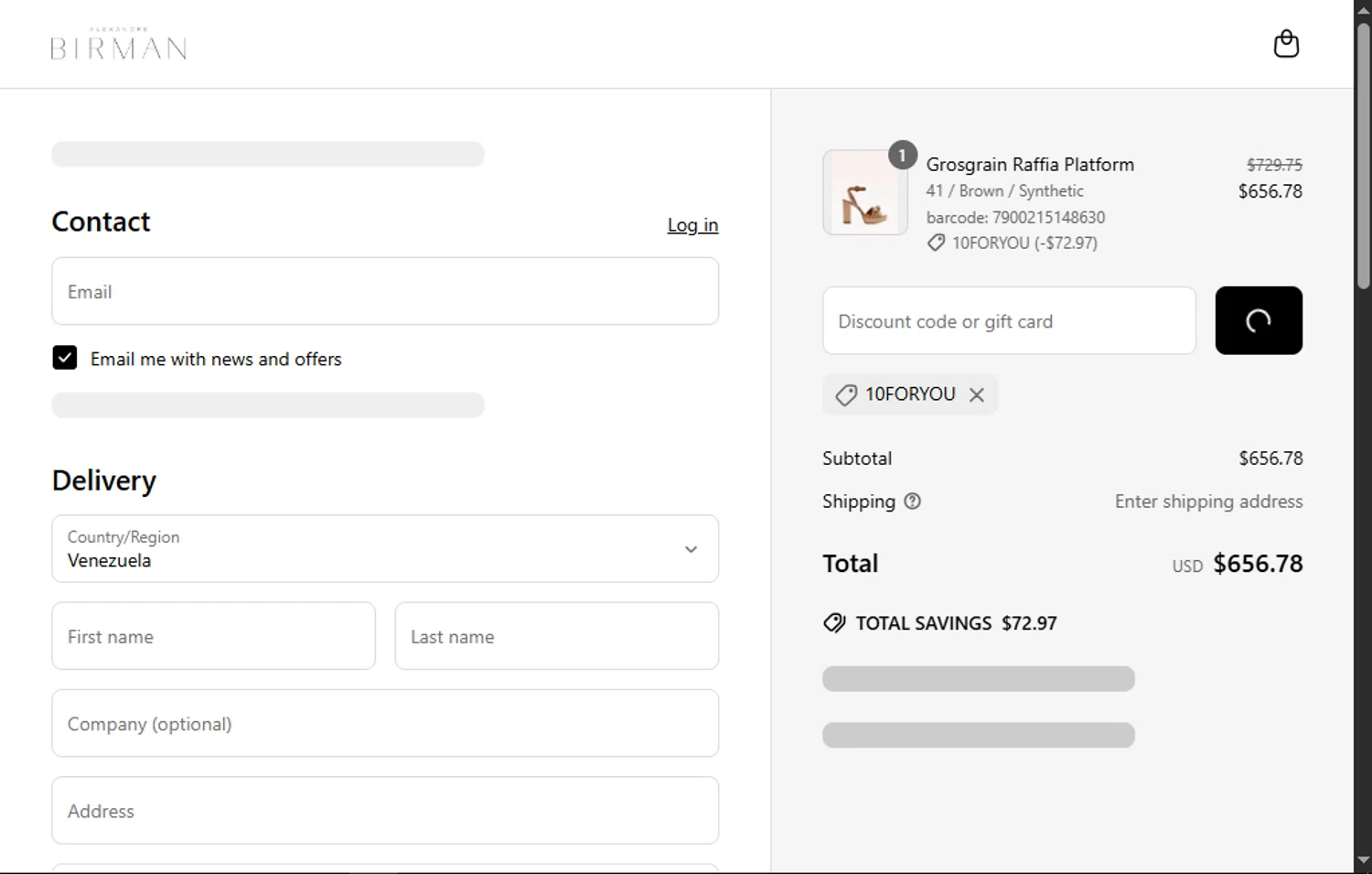Click the Grosgrain Raffia Platform thumbnail
This screenshot has width=1372, height=874.
click(x=865, y=192)
